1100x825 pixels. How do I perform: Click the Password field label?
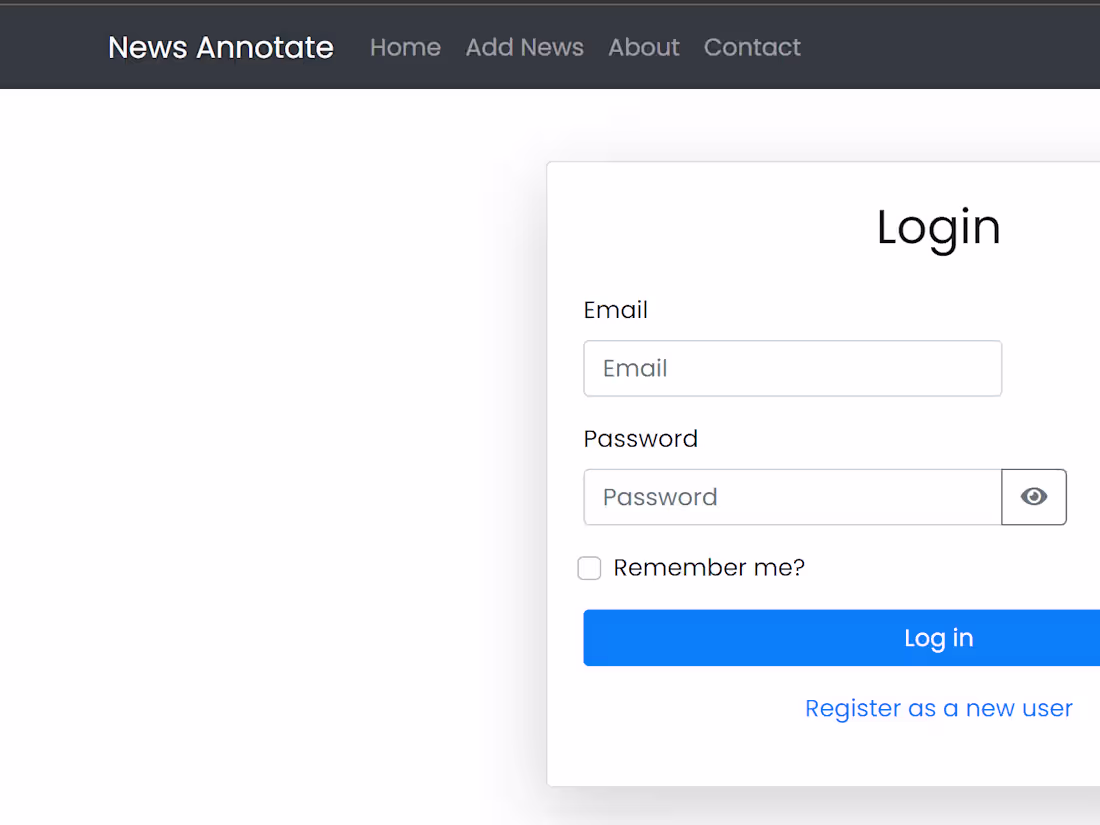pyautogui.click(x=640, y=438)
